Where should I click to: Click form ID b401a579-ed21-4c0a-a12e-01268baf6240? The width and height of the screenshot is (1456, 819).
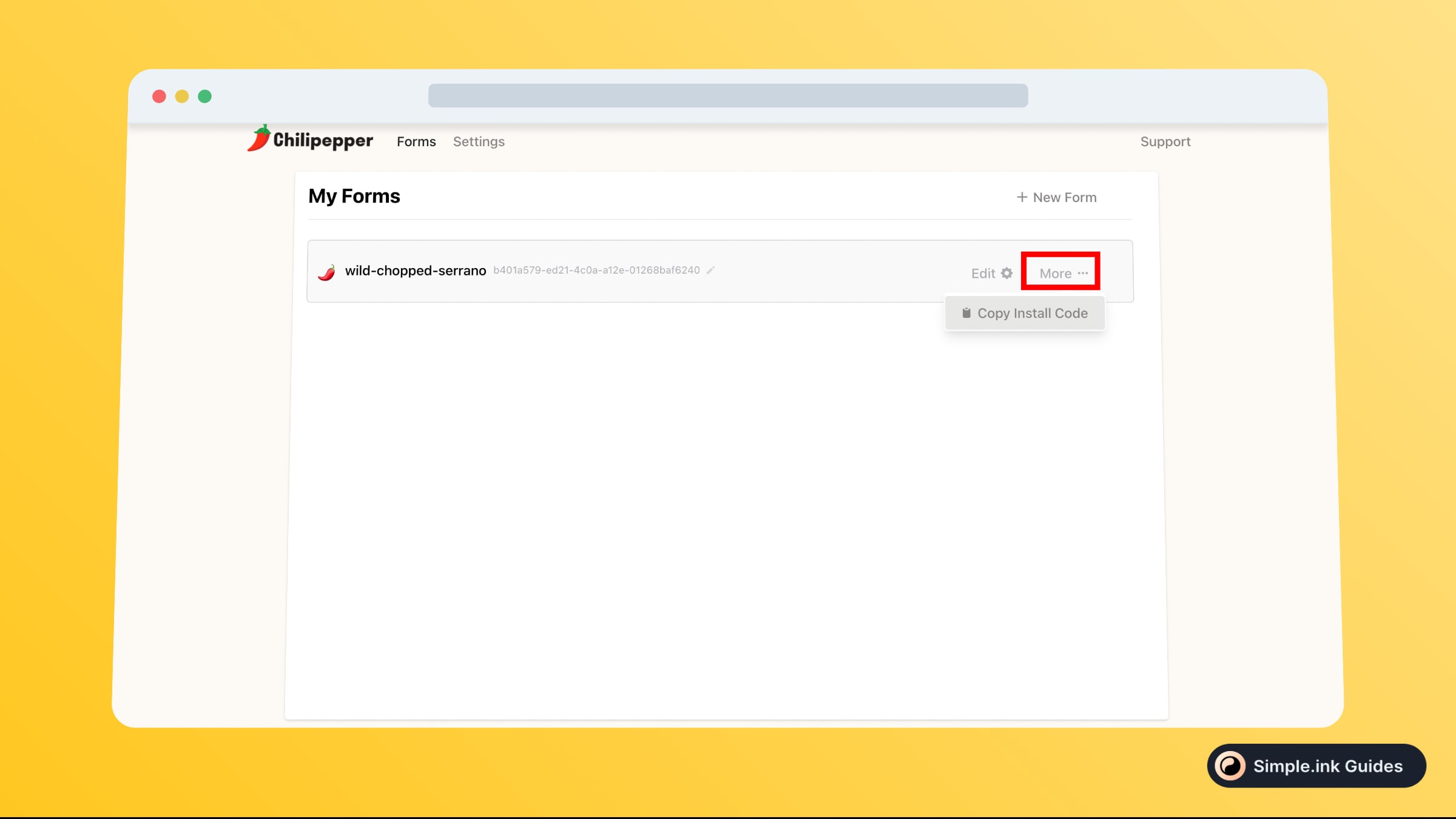tap(596, 270)
